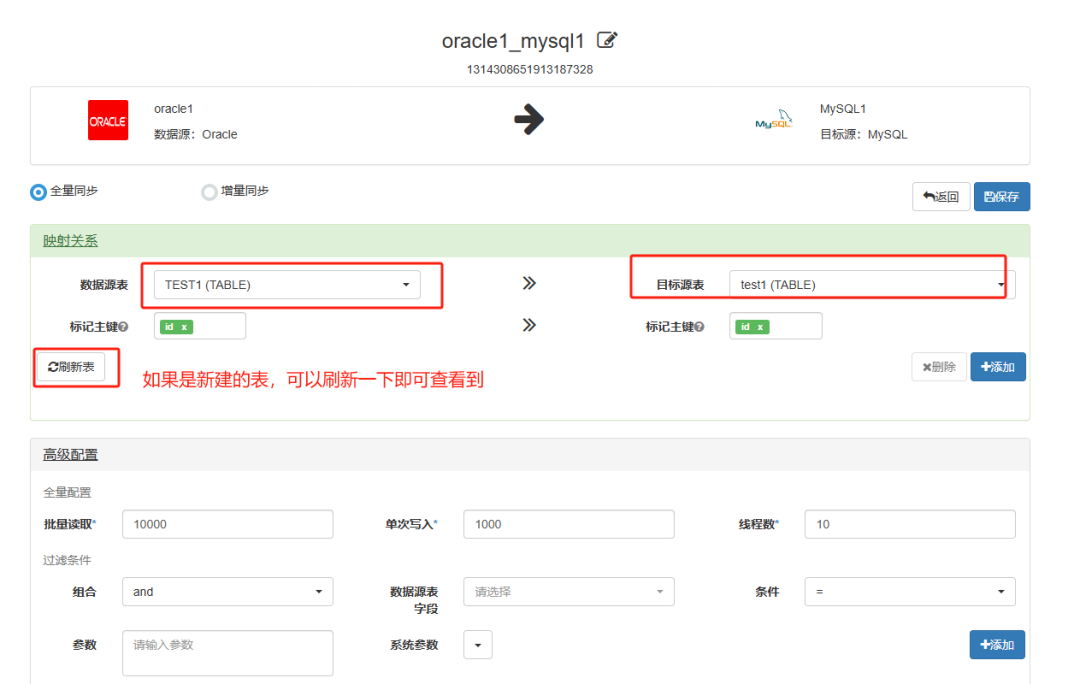Click the double arrow between primary key fields
The image size is (1080, 684).
529,325
